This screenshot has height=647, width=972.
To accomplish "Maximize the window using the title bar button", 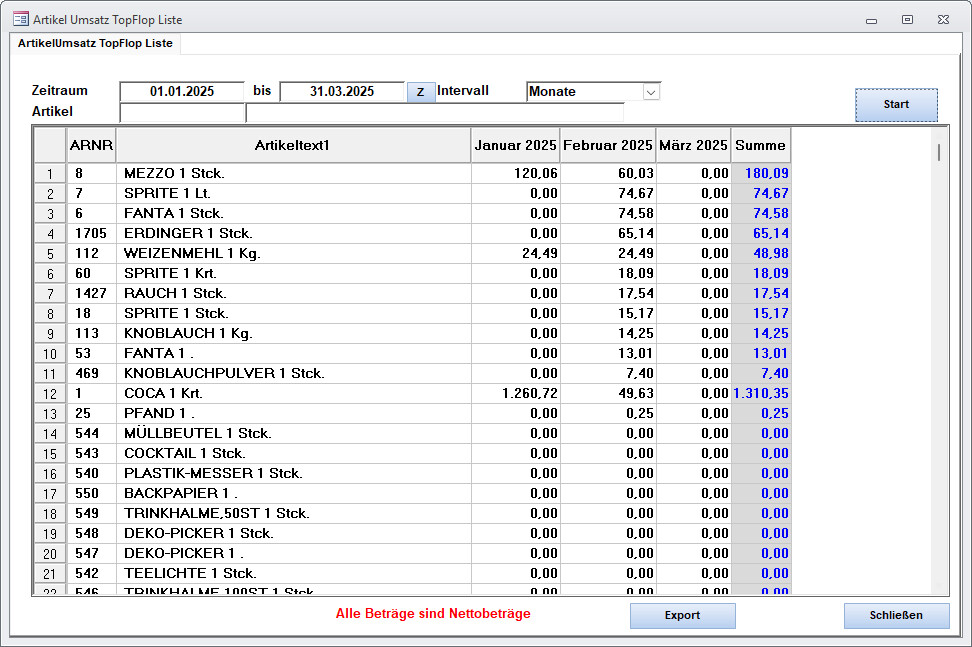I will click(907, 19).
